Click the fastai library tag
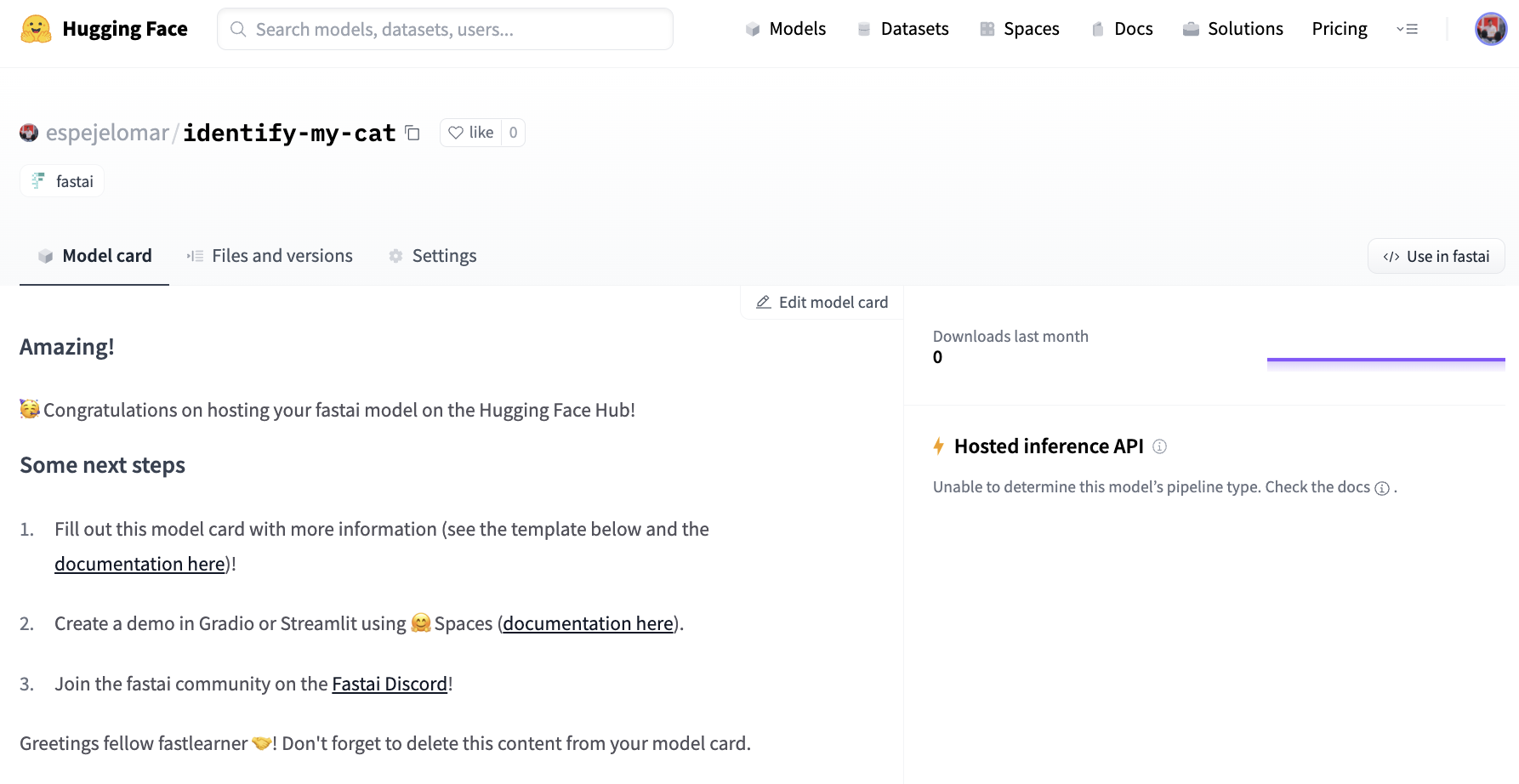Image resolution: width=1519 pixels, height=784 pixels. click(x=62, y=181)
